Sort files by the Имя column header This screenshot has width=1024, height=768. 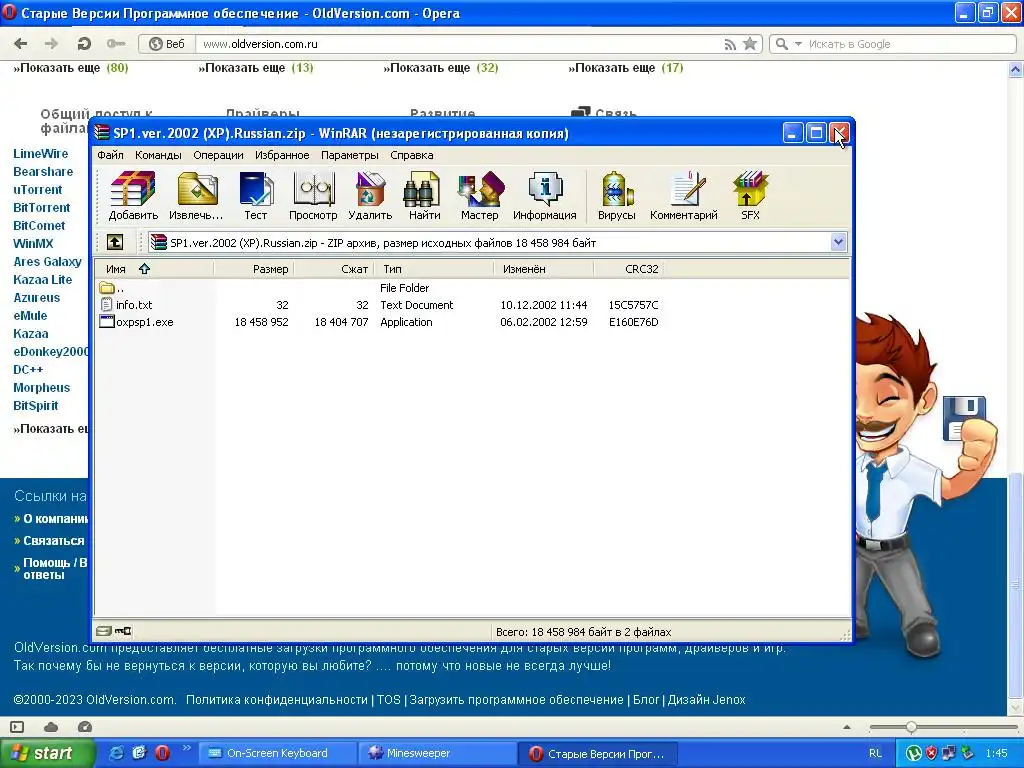pos(154,268)
